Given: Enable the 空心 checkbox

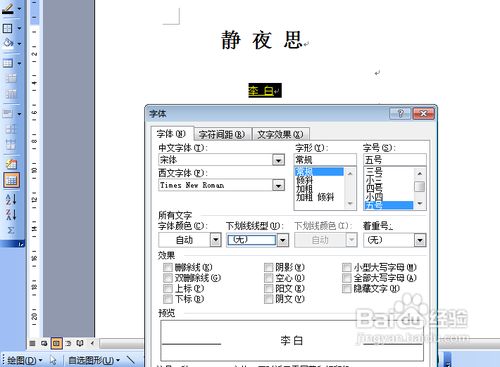Looking at the screenshot, I should click(268, 278).
